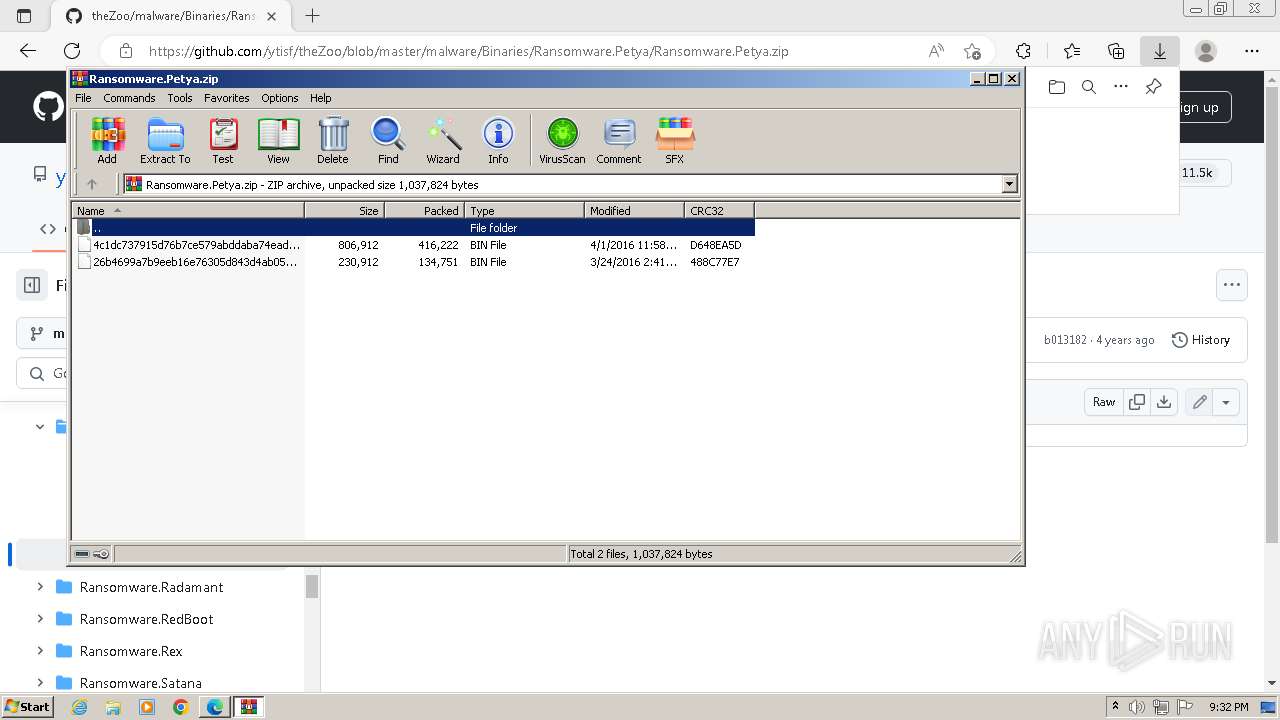
Task: Select the parent folder '..' row
Action: (x=413, y=228)
